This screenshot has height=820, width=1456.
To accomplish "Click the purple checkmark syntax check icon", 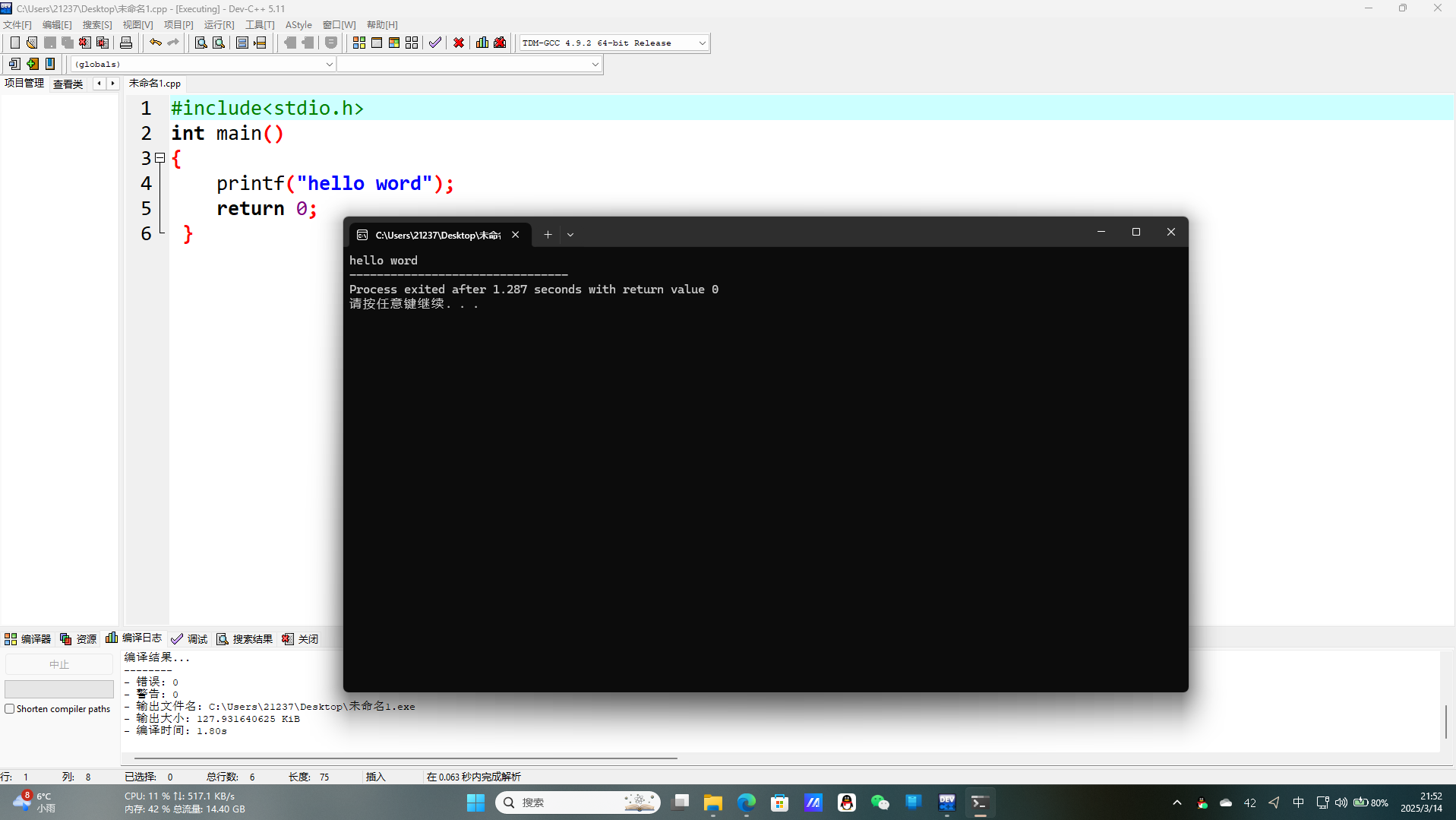I will [x=435, y=43].
